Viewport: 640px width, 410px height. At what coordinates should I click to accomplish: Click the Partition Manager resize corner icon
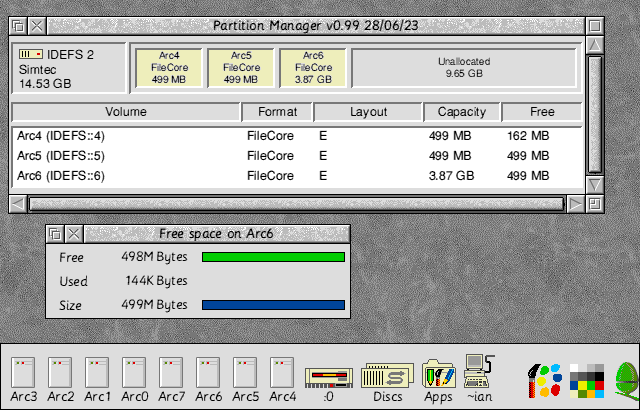[x=595, y=204]
